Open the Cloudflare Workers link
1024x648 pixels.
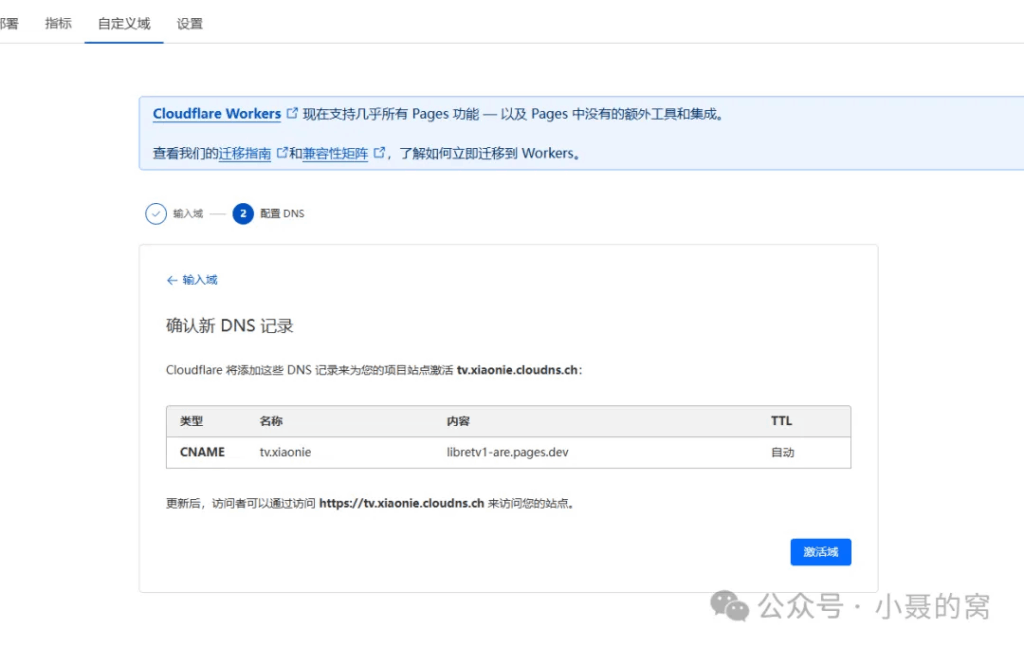click(x=217, y=114)
